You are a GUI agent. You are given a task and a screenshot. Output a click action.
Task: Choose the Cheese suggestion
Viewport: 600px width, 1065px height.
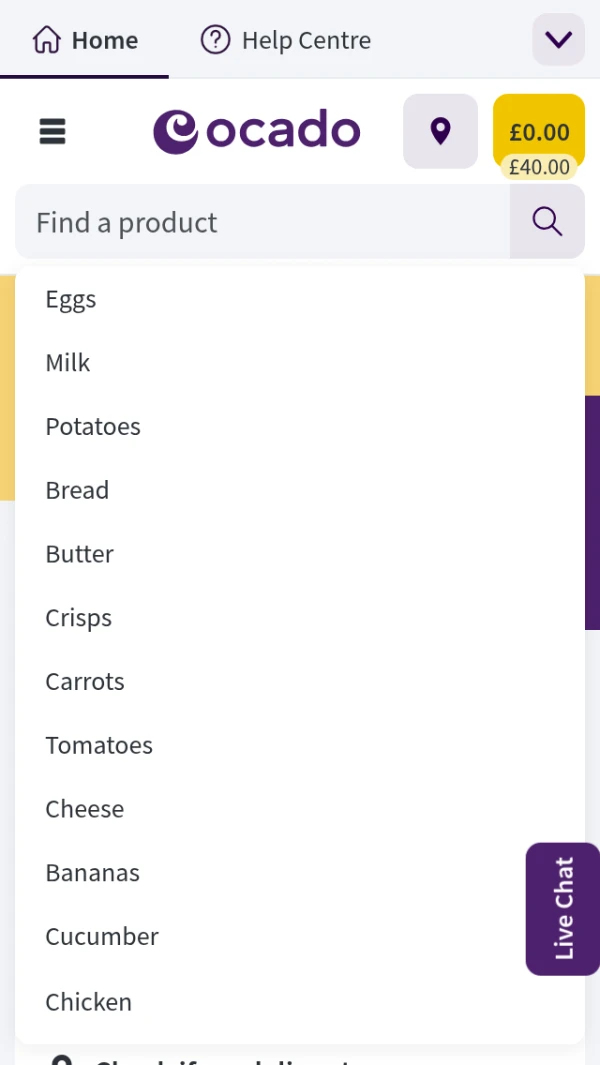(x=85, y=809)
